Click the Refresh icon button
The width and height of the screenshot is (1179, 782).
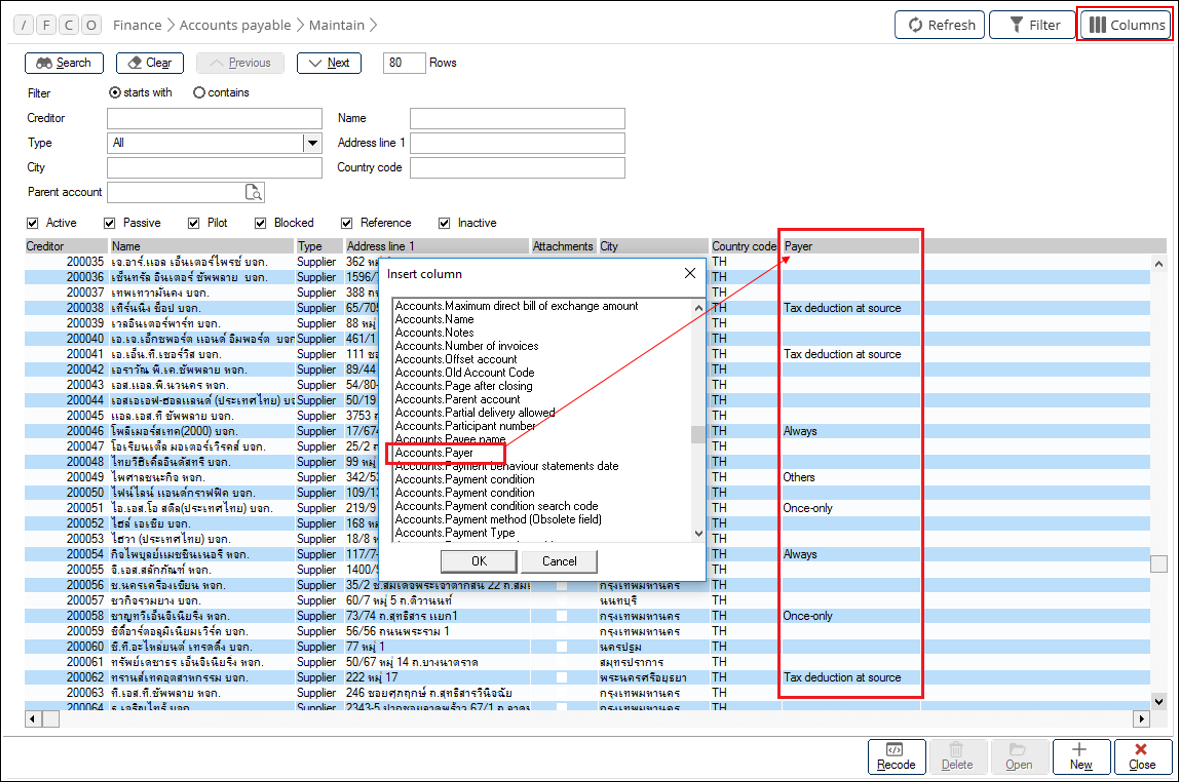(939, 25)
